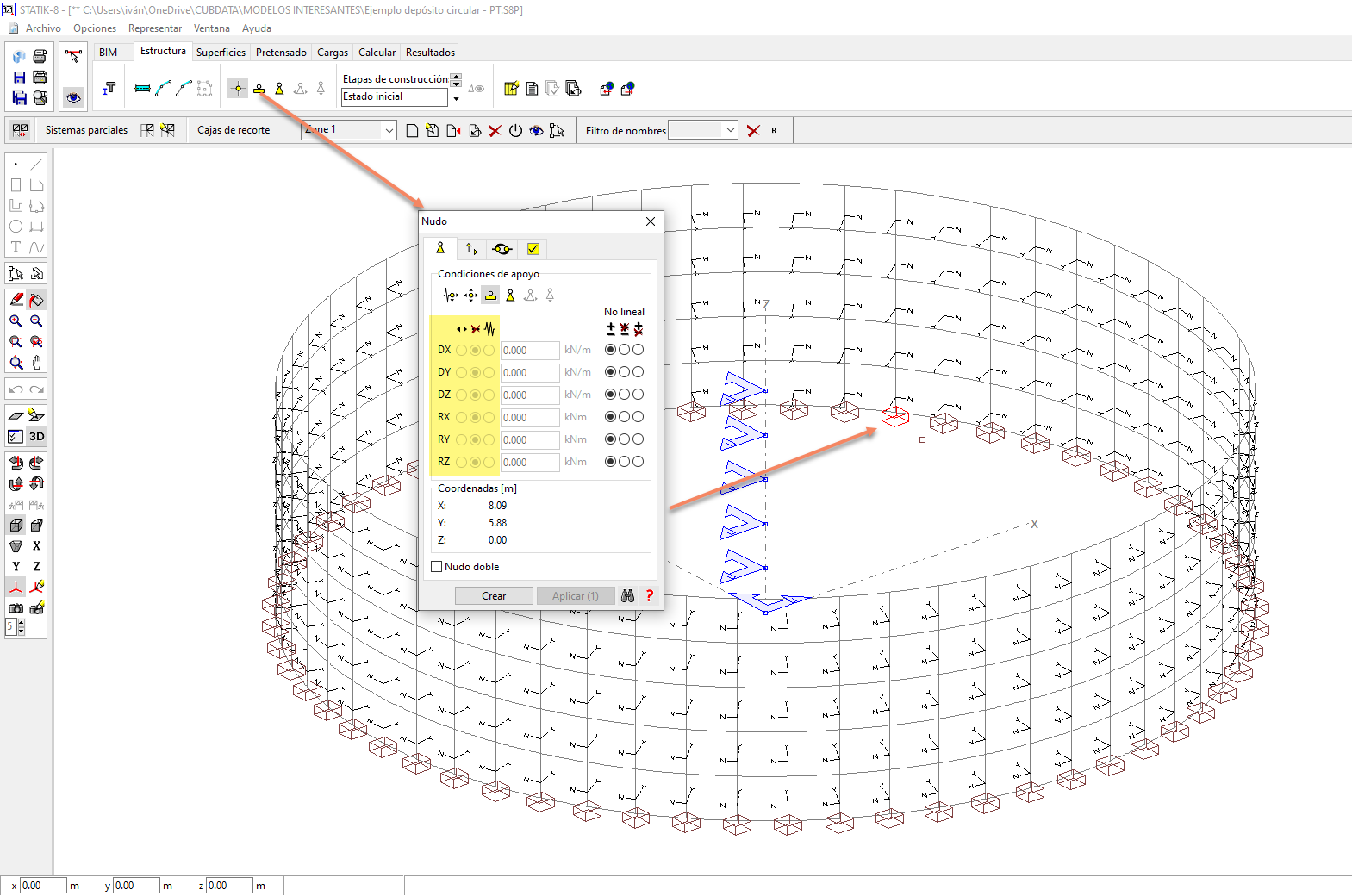The width and height of the screenshot is (1352, 896).
Task: Click the red X delete clipping box icon
Action: pos(495,131)
